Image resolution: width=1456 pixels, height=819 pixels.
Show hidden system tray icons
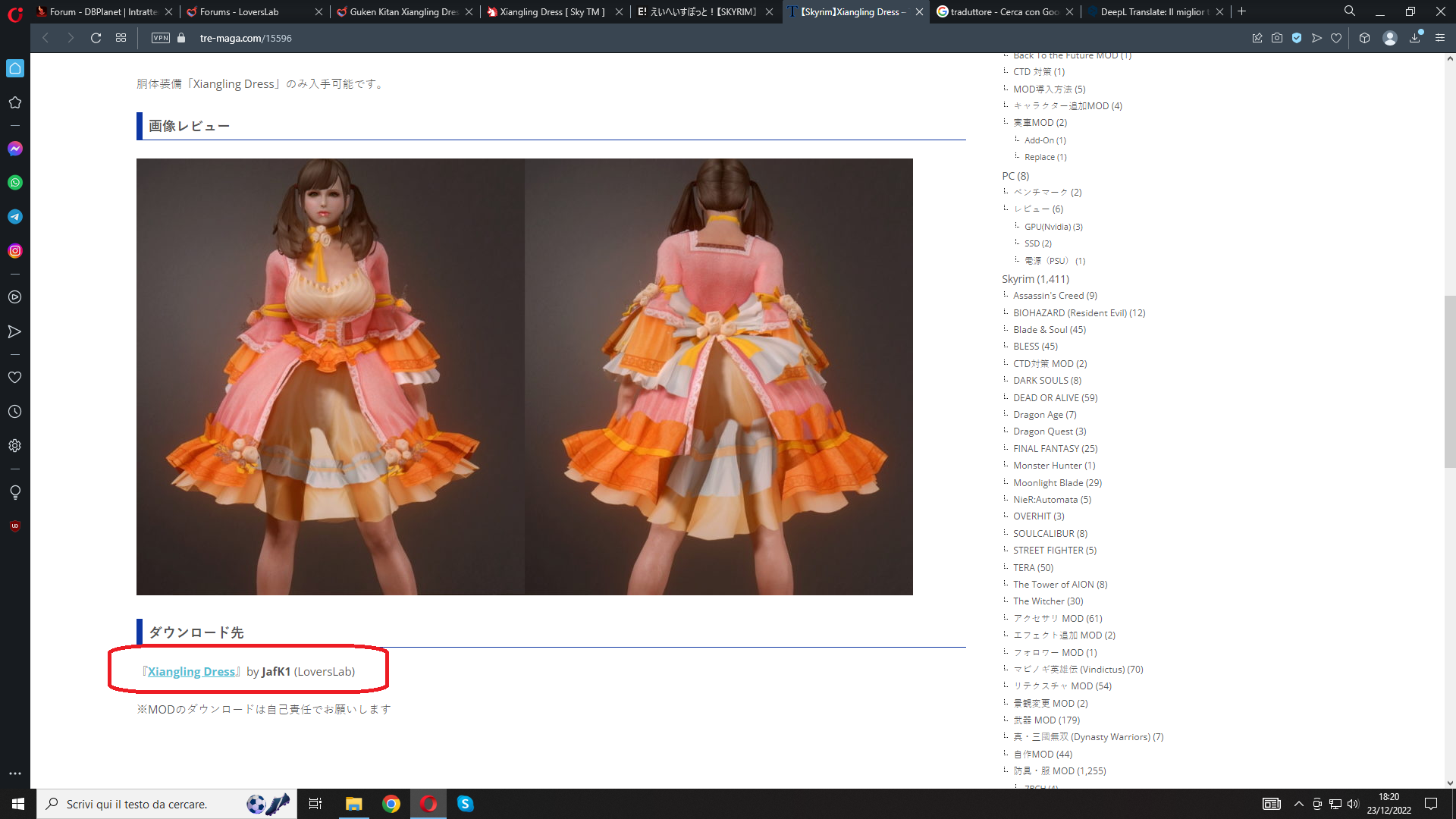click(1298, 804)
